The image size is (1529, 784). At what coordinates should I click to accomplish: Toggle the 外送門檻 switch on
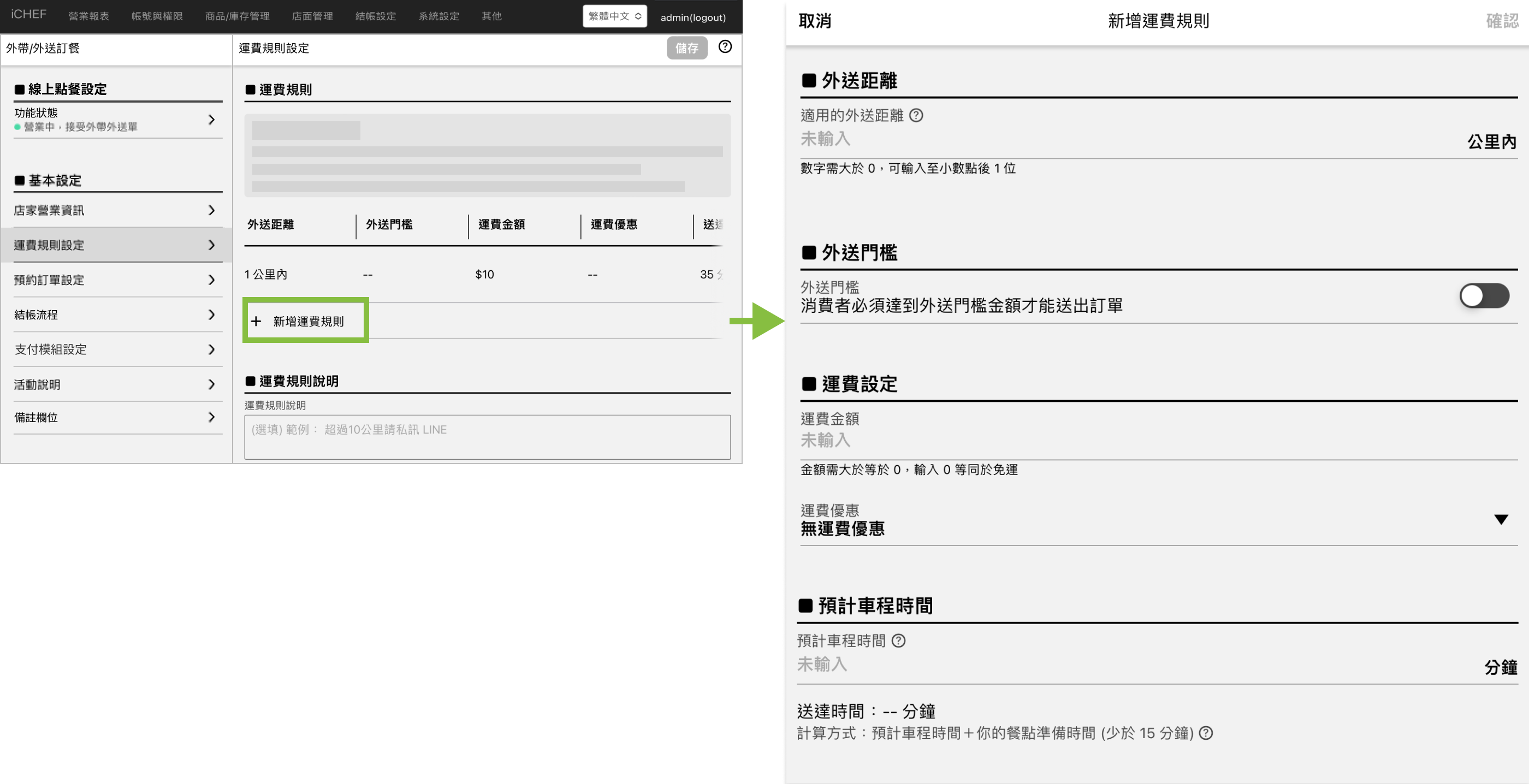[1483, 295]
